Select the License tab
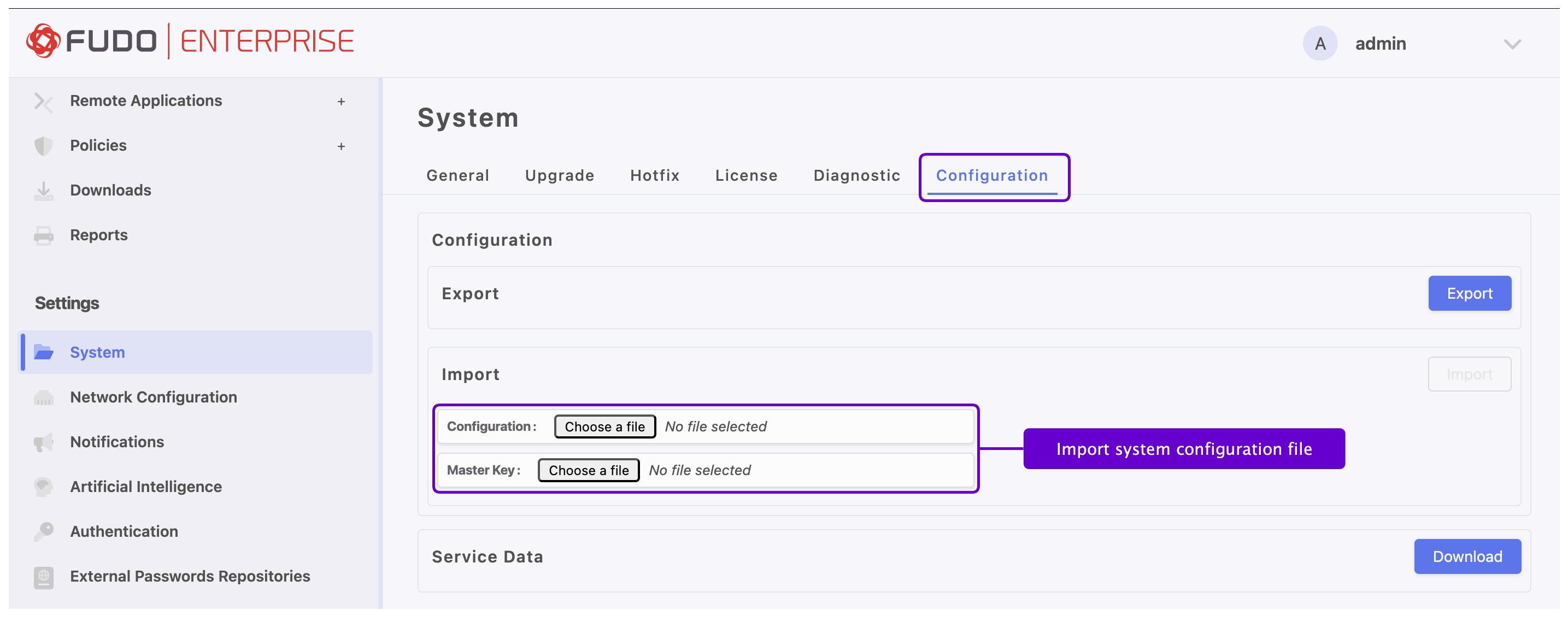Screen dimensions: 1568x622 click(746, 176)
